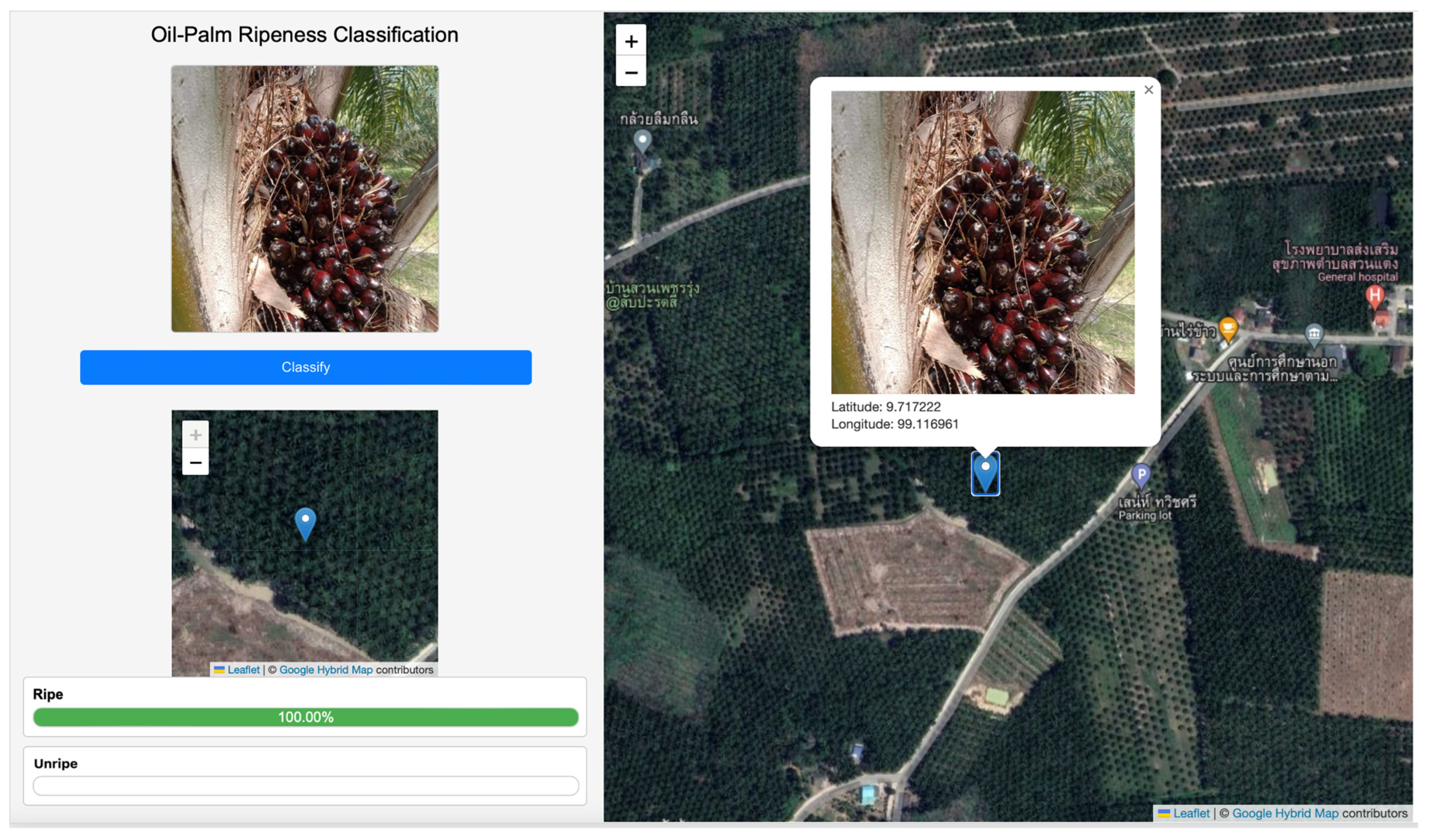This screenshot has width=1429, height=840.
Task: Zoom in on the small preview map
Action: 195,435
